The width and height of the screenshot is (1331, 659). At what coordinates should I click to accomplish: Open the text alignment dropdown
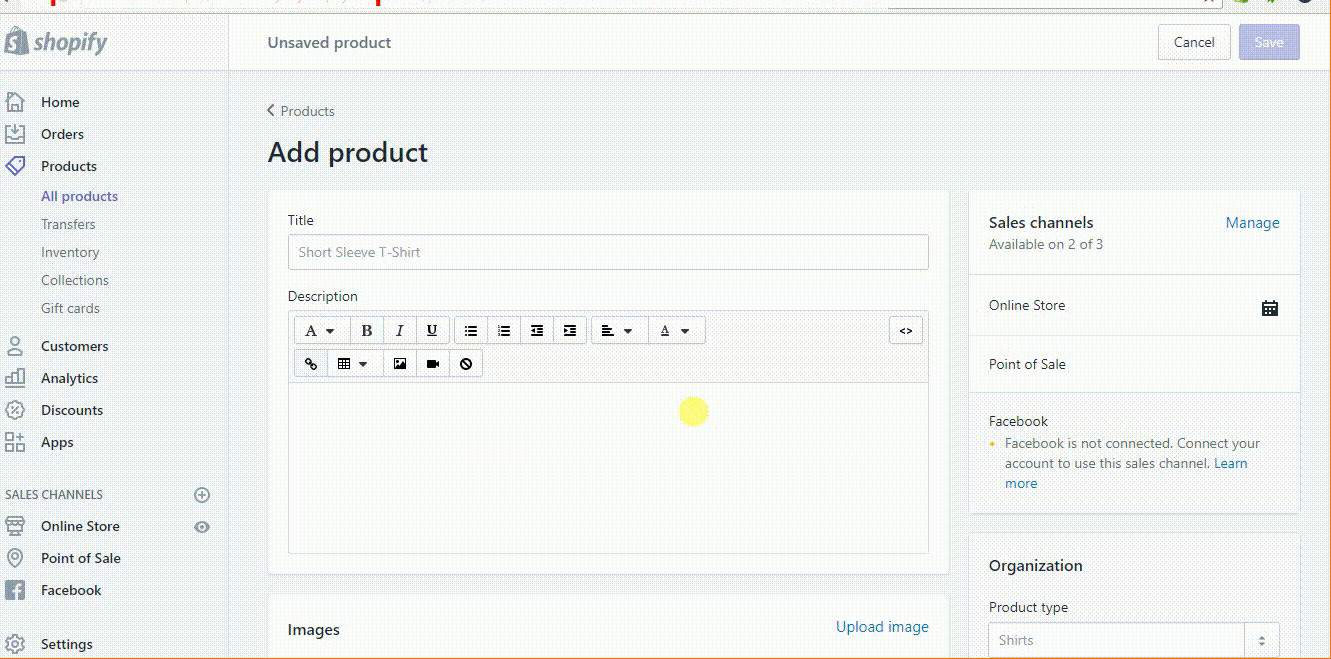[x=619, y=330]
